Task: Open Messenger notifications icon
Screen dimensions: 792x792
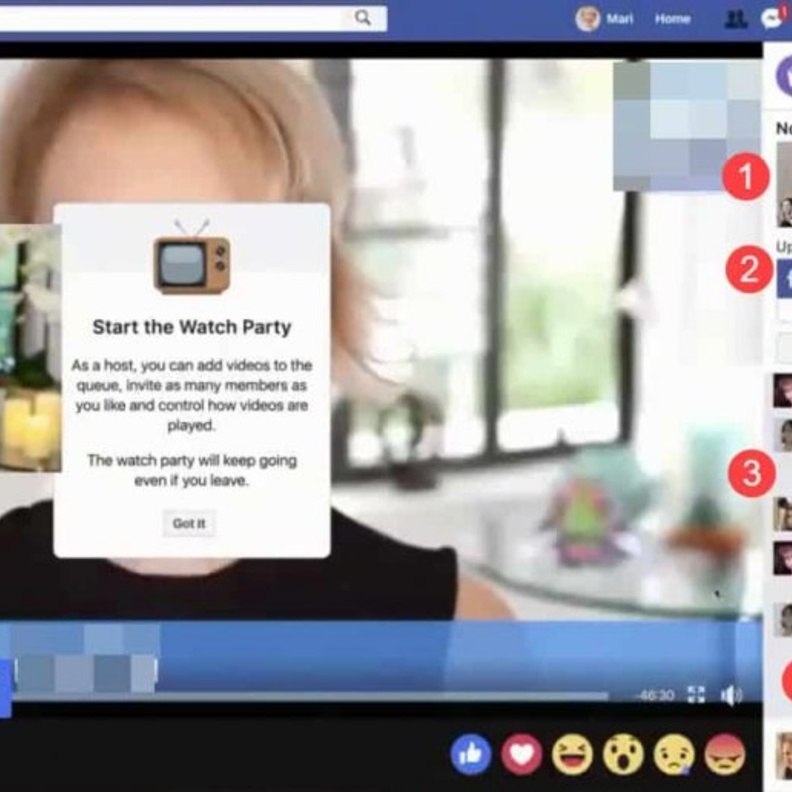Action: pyautogui.click(x=773, y=19)
